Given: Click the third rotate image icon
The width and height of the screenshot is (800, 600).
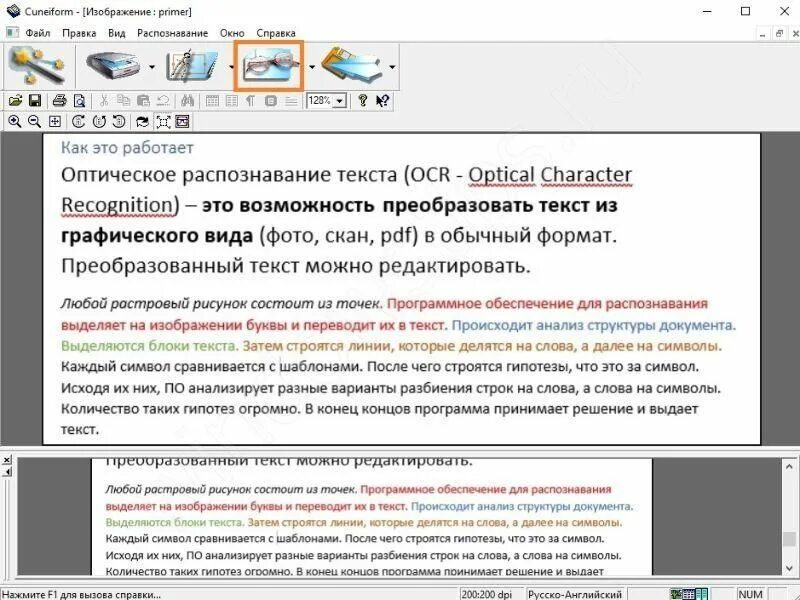Looking at the screenshot, I should click(x=119, y=121).
